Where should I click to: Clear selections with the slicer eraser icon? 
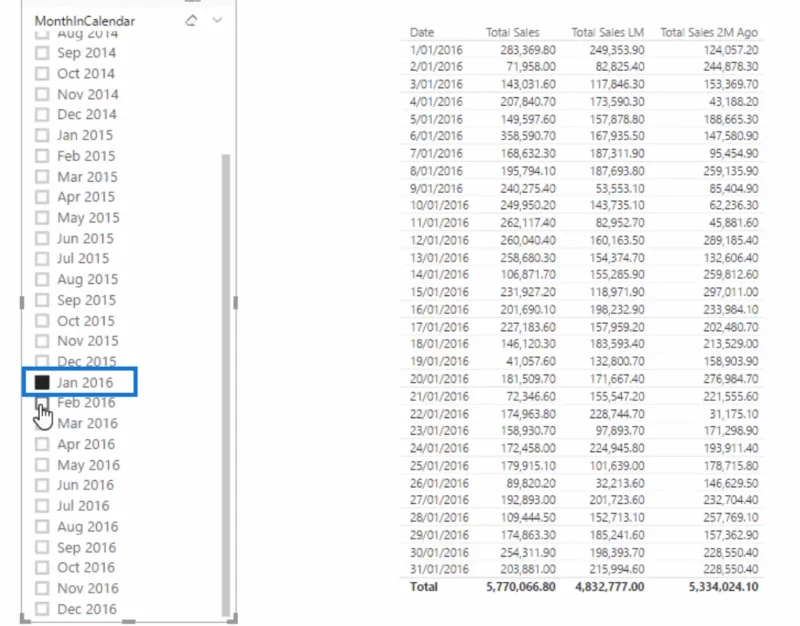(191, 20)
